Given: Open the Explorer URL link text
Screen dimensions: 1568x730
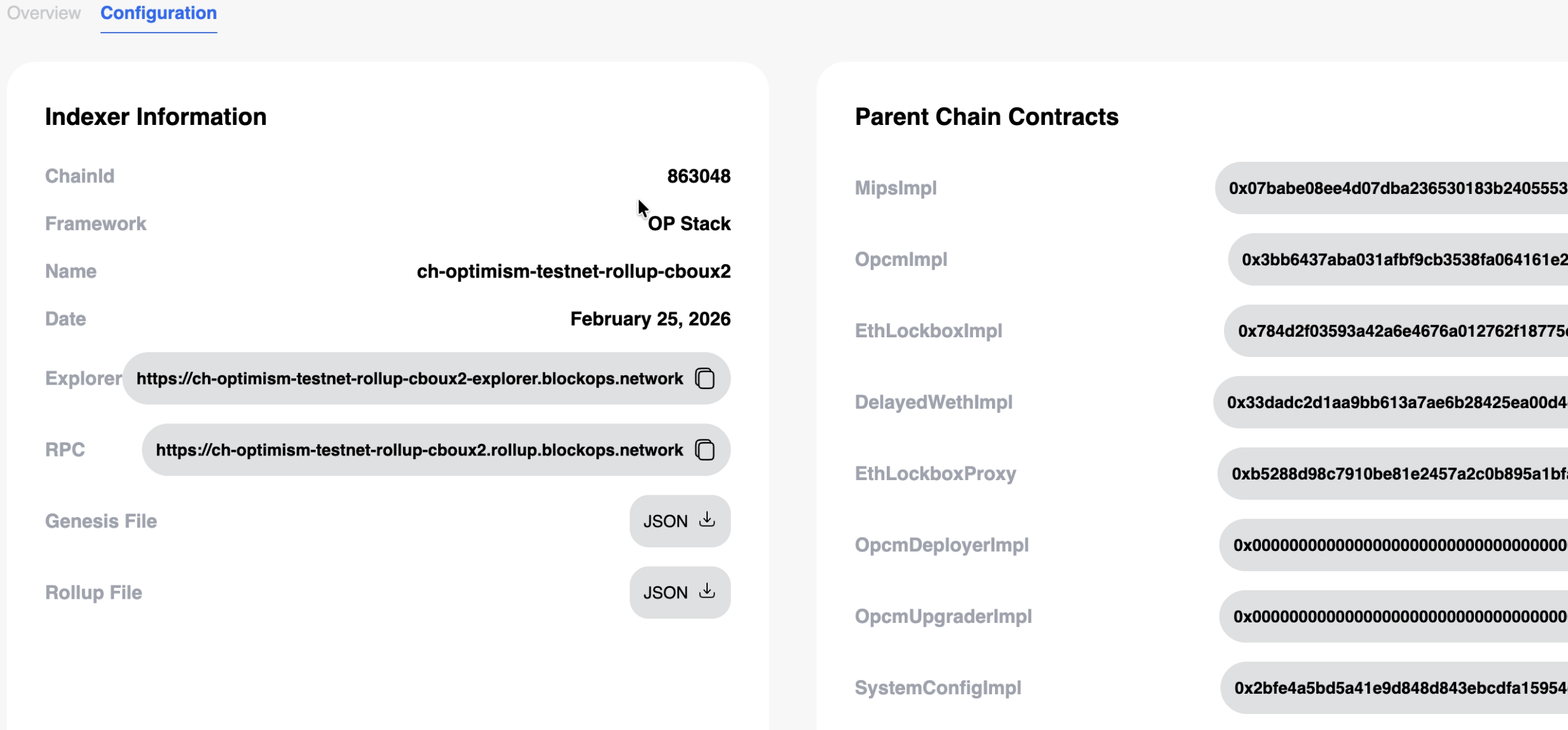Looking at the screenshot, I should point(409,379).
